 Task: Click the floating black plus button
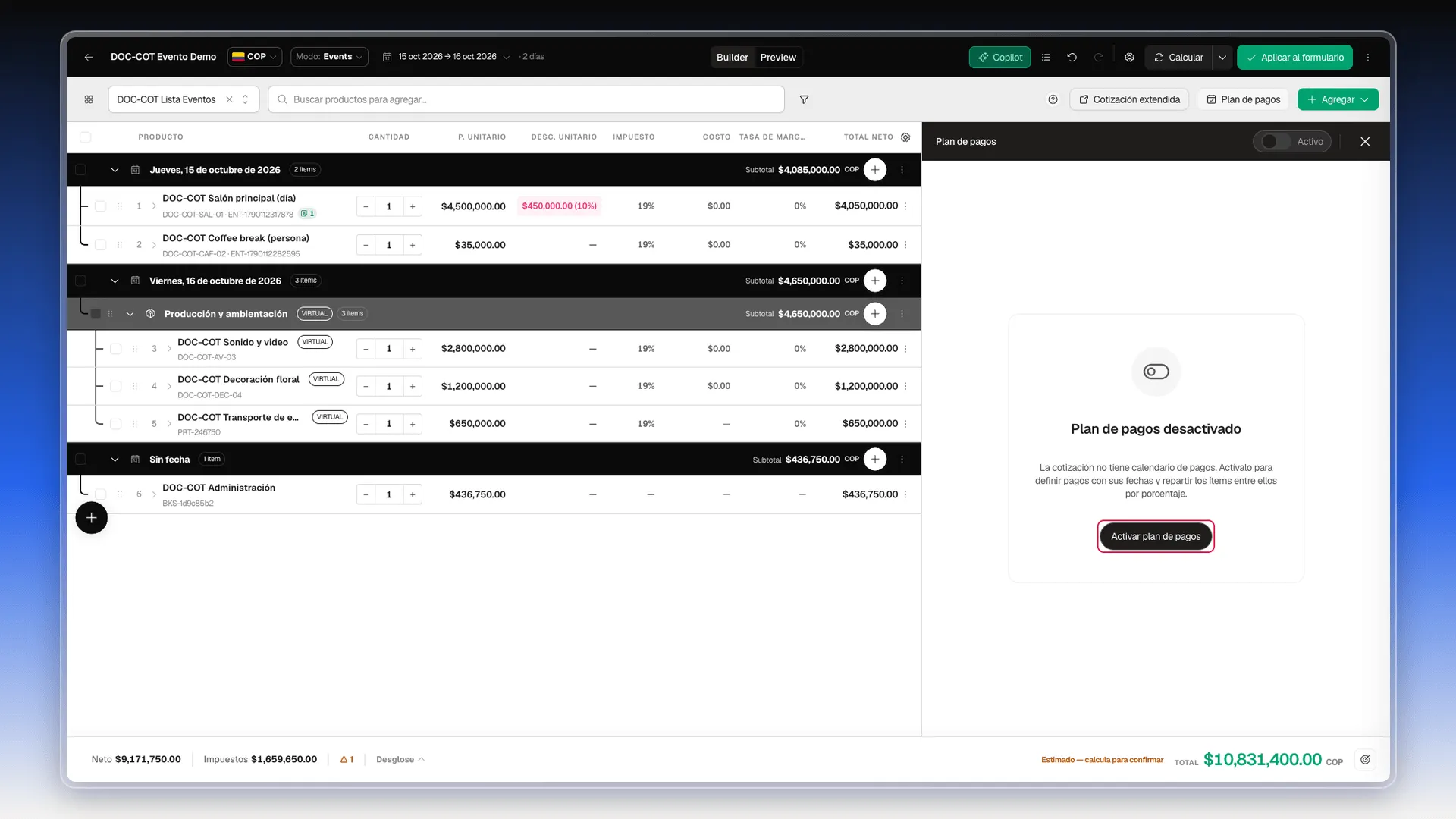pos(91,518)
